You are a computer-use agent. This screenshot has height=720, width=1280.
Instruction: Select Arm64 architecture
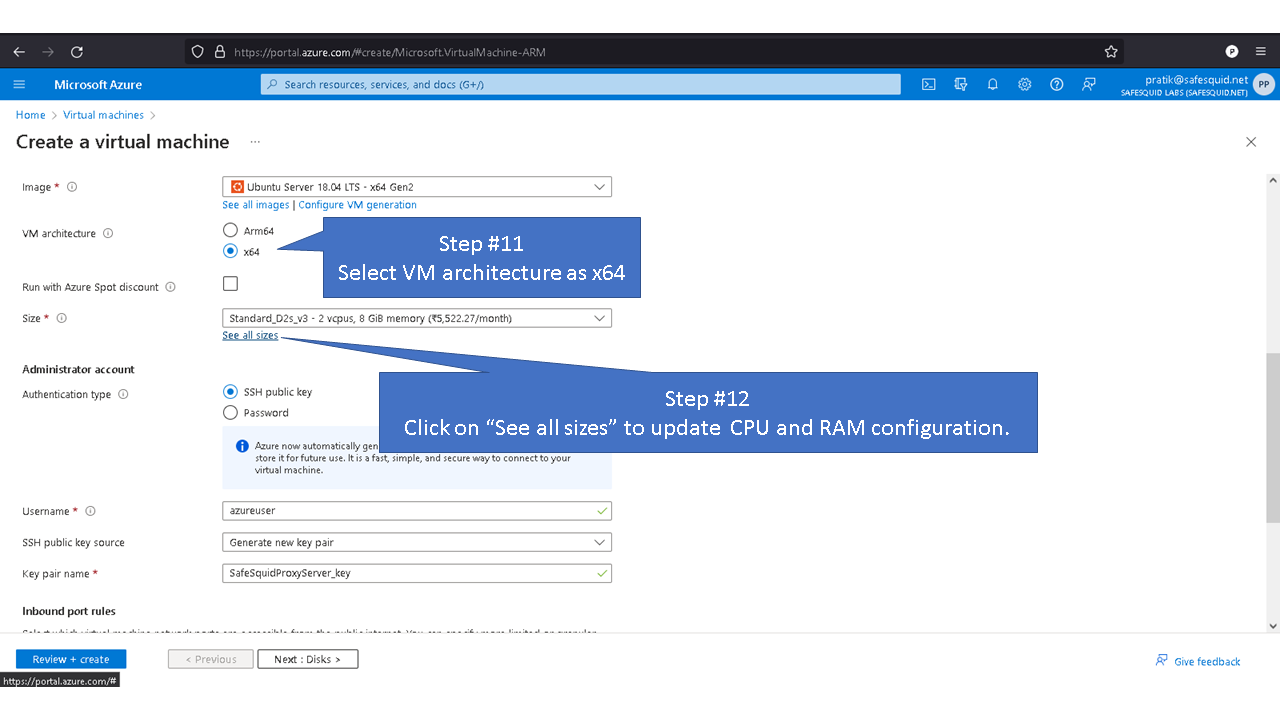click(x=231, y=231)
